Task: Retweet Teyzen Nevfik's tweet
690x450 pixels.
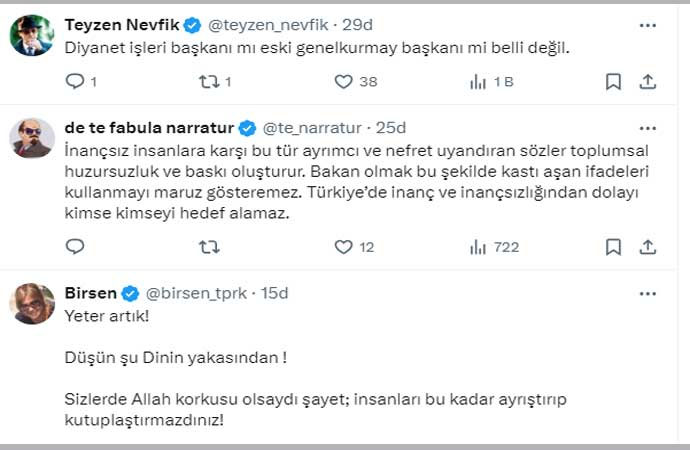Action: pyautogui.click(x=209, y=82)
